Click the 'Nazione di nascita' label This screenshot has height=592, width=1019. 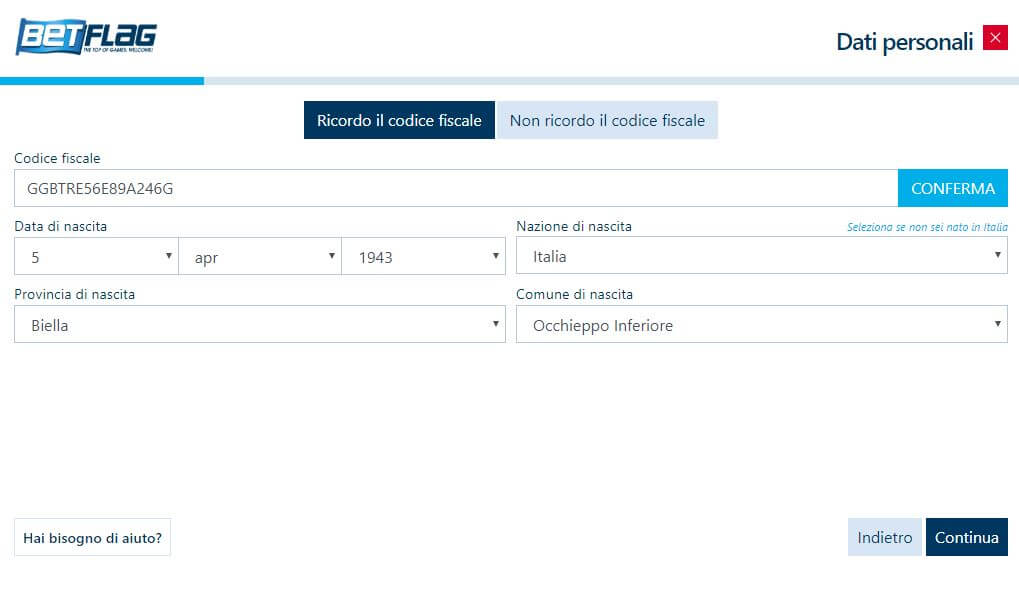[x=574, y=226]
